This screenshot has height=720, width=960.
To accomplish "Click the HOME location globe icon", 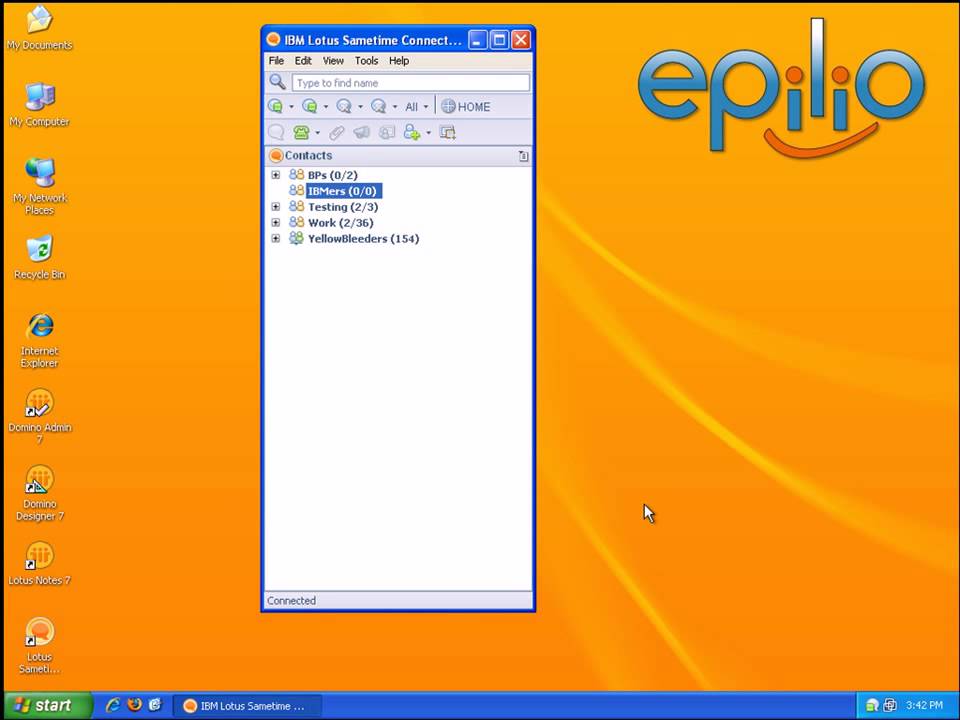I will 448,107.
